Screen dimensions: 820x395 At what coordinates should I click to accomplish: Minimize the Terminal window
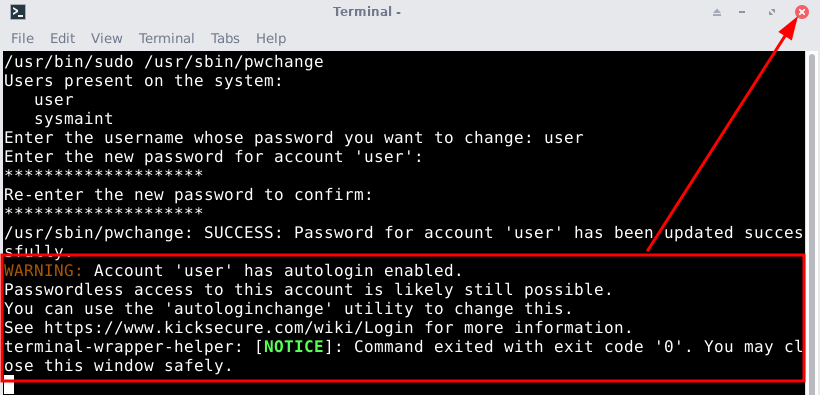[742, 12]
